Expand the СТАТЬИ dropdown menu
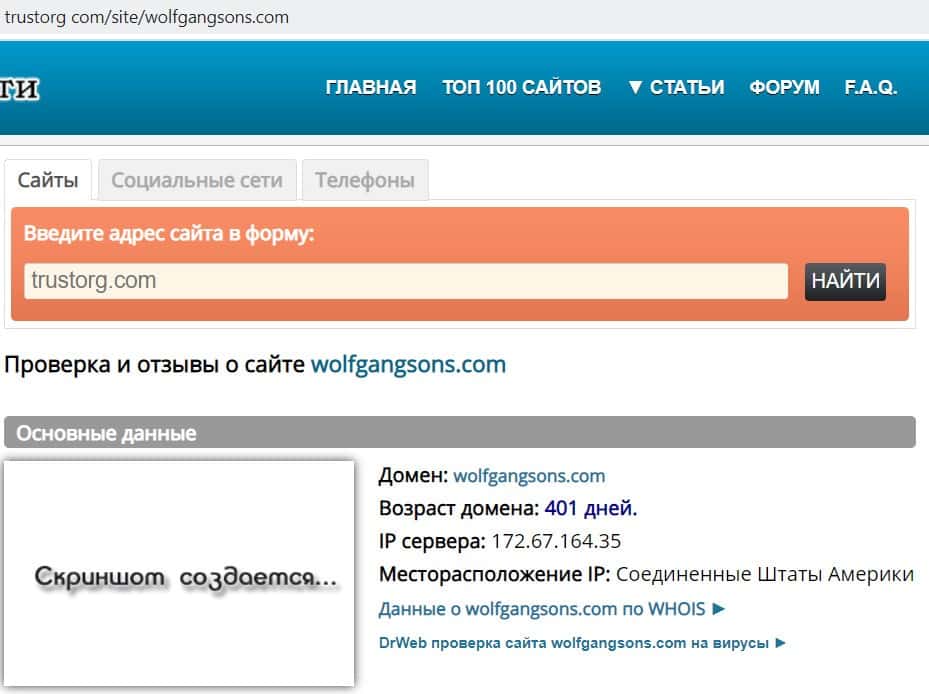 click(676, 87)
